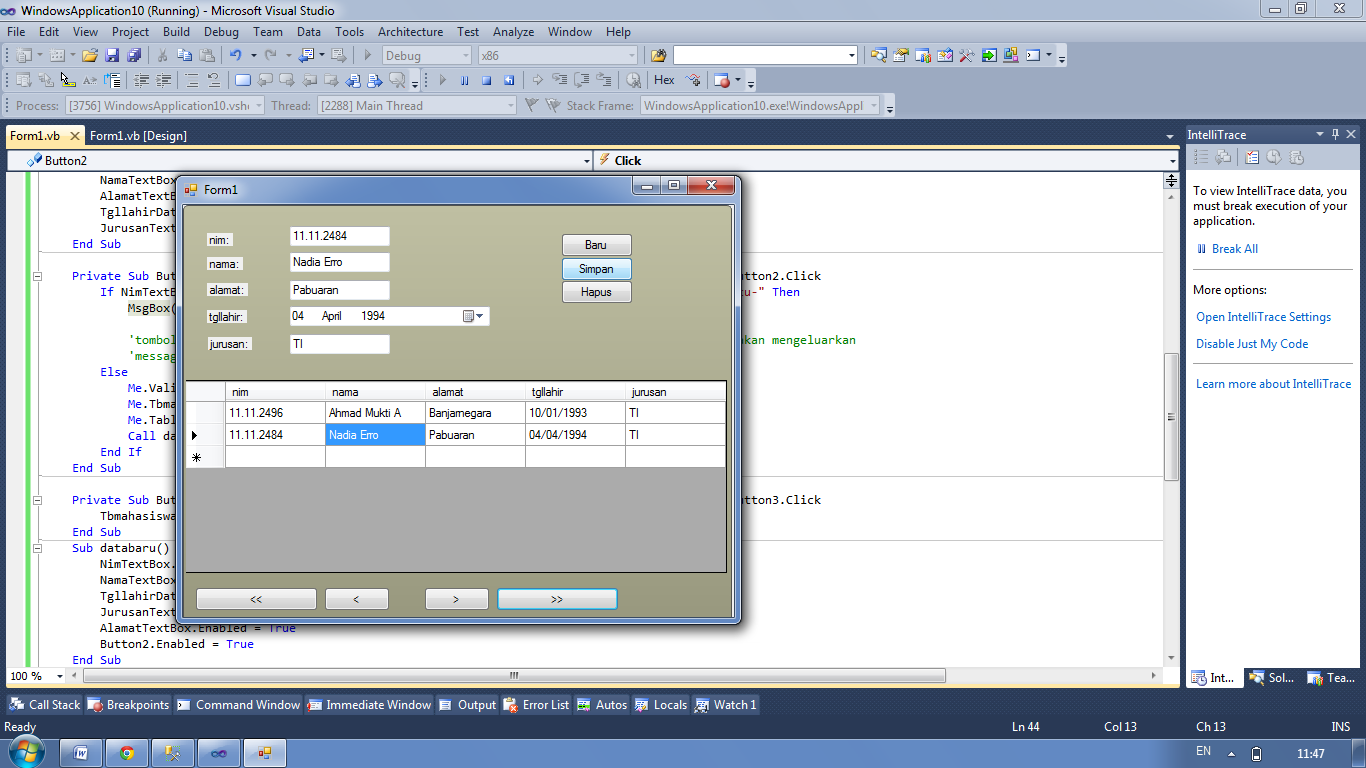The height and width of the screenshot is (768, 1366).
Task: Open Breakpoints window tab
Action: (x=128, y=705)
